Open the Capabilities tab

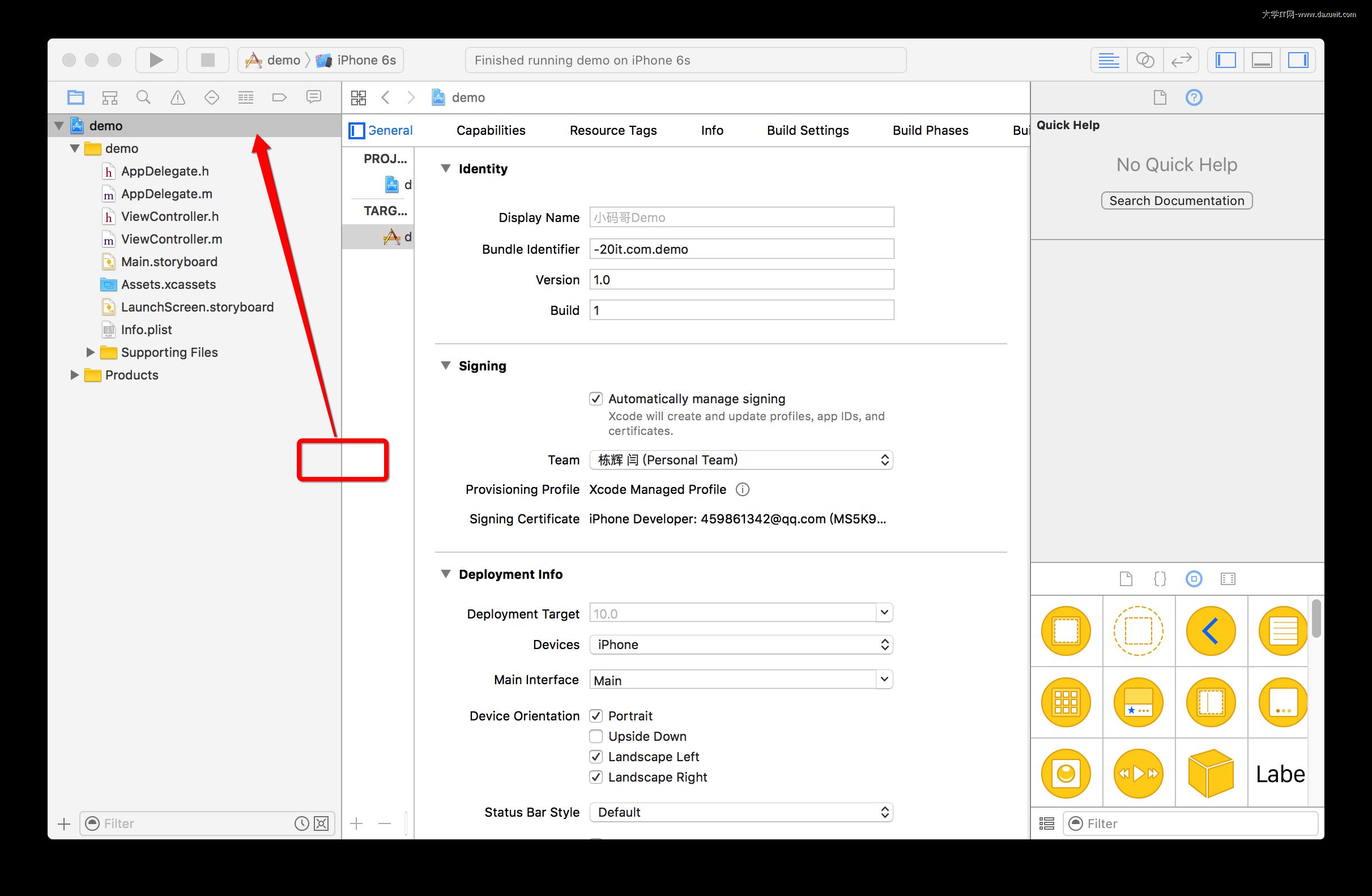coord(491,130)
